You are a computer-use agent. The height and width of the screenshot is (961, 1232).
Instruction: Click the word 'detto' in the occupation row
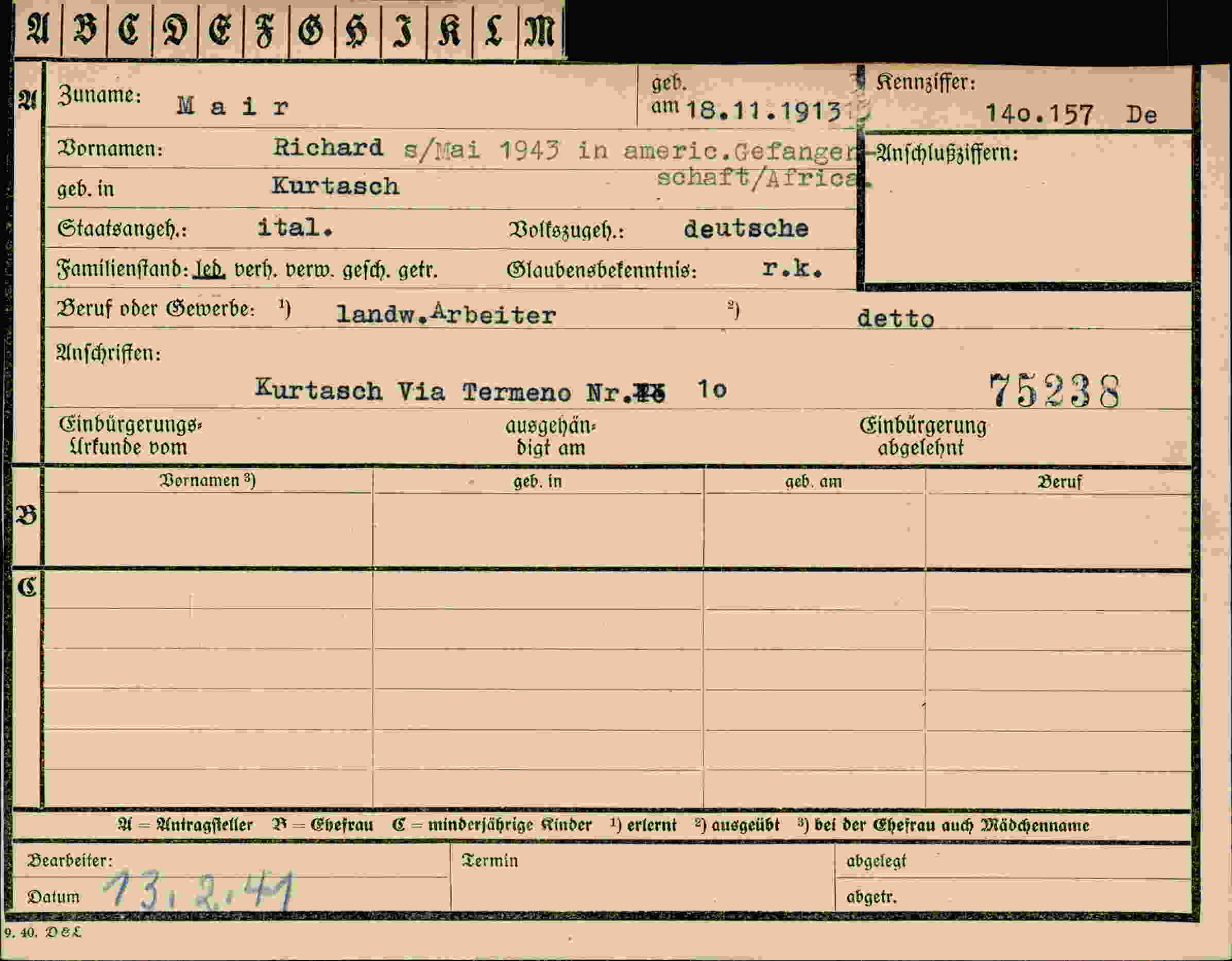(x=895, y=319)
